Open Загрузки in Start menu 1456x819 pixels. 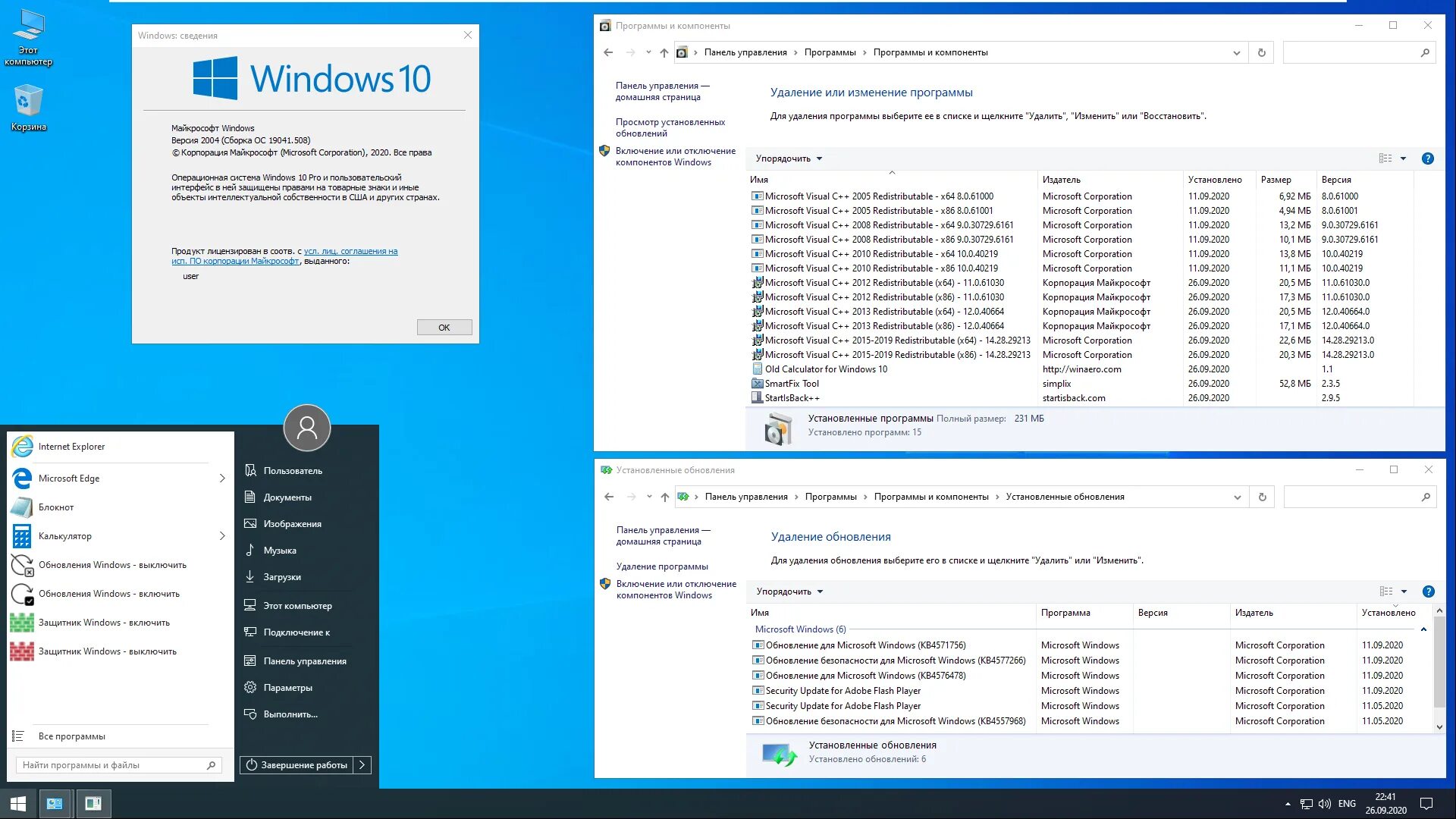[x=282, y=577]
